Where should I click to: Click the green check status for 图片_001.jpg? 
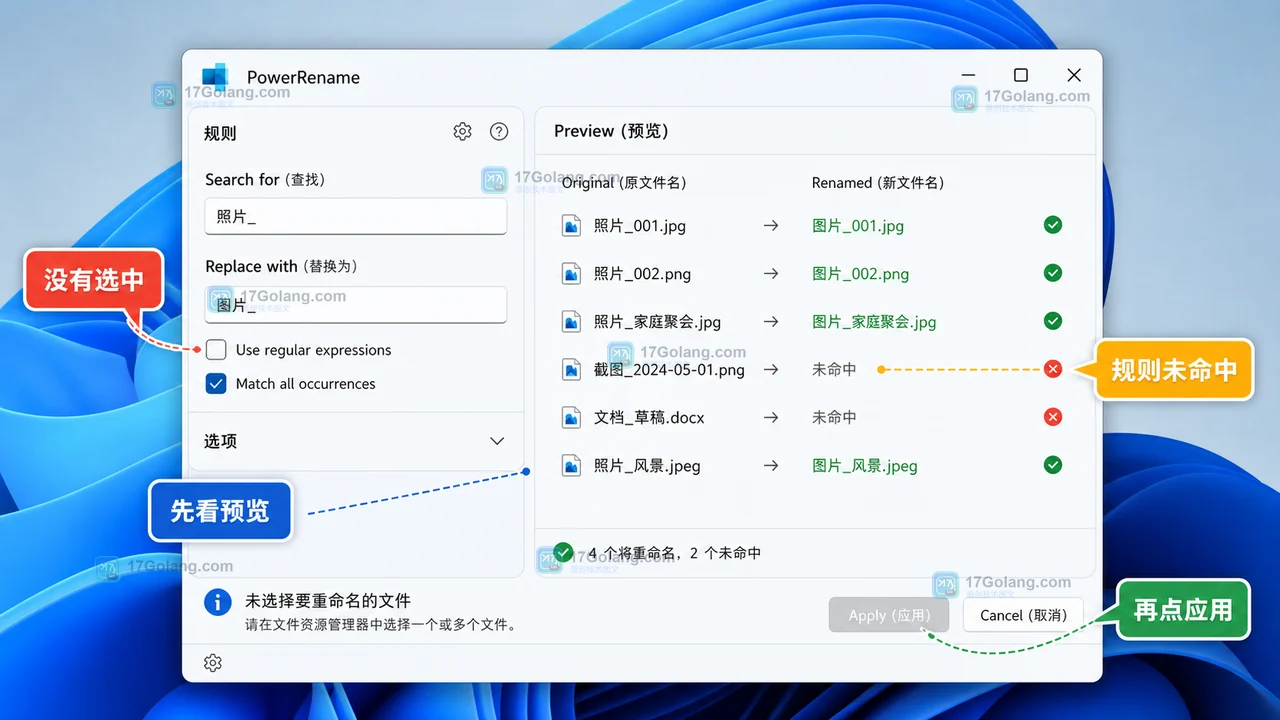pyautogui.click(x=1053, y=225)
